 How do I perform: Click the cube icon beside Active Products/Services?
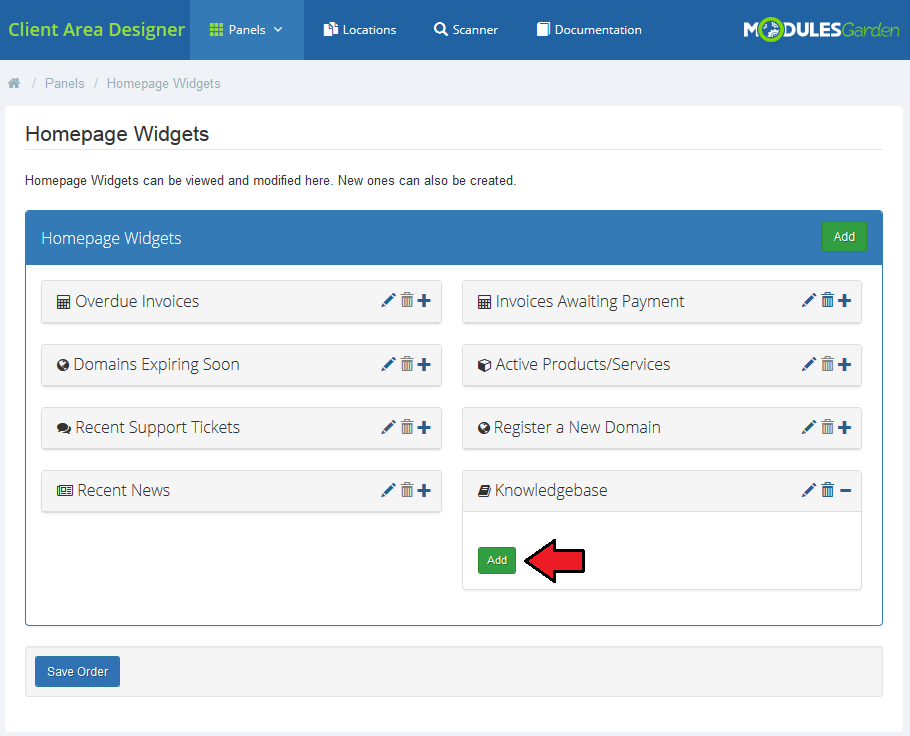point(485,365)
